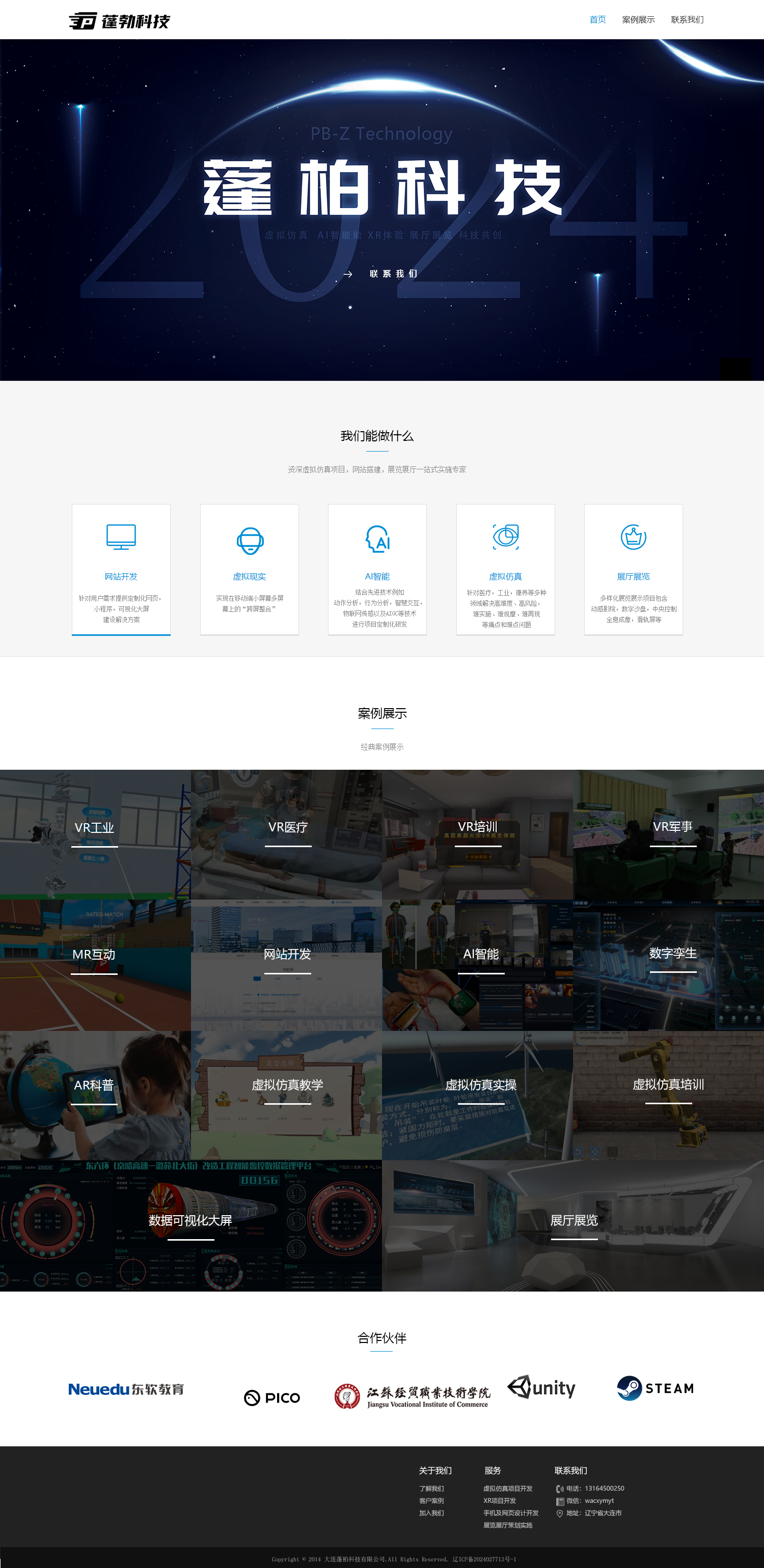The height and width of the screenshot is (1568, 764).
Task: Click the Neuedu 东软教育 logo
Action: pyautogui.click(x=126, y=1389)
